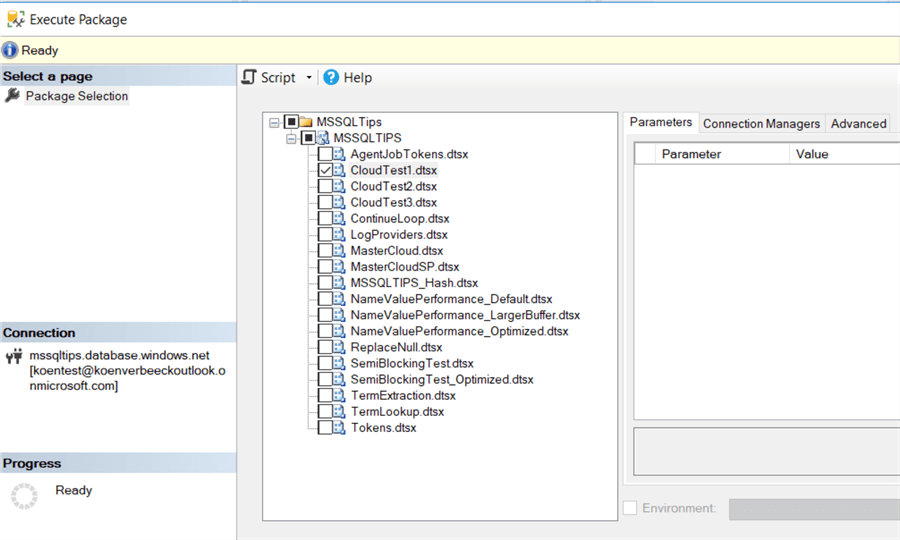Open the Help icon in the toolbar

331,77
